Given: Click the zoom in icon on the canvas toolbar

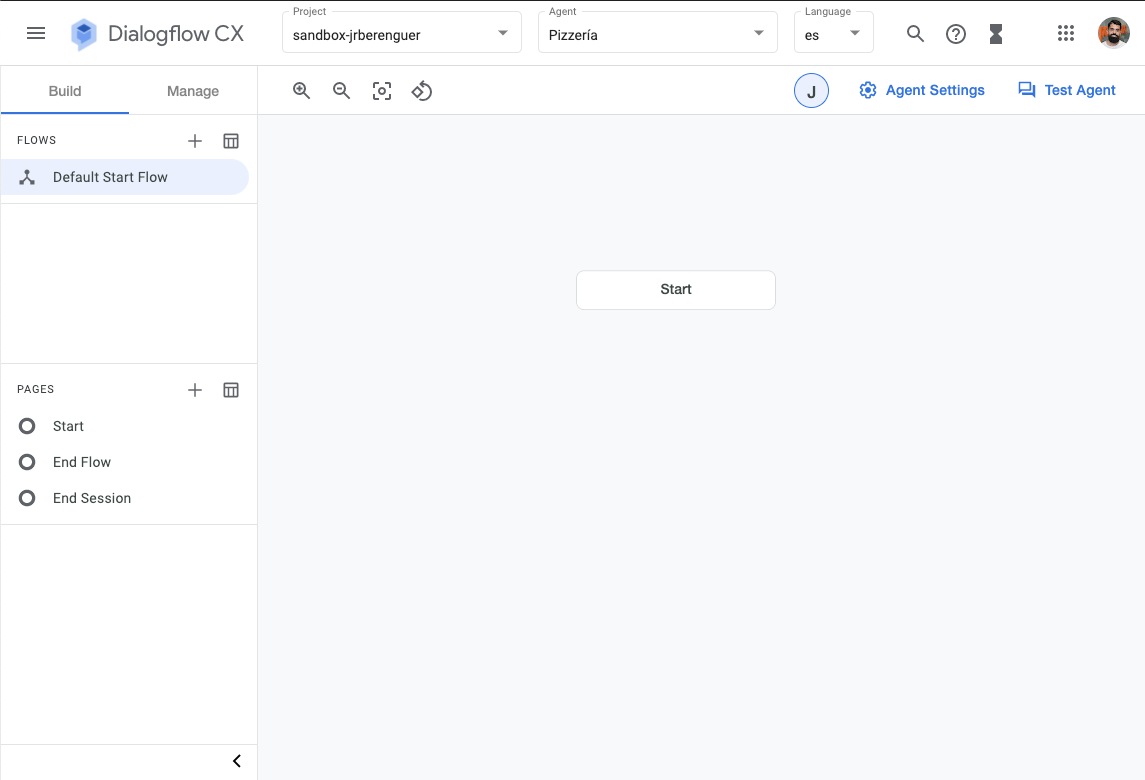Looking at the screenshot, I should pyautogui.click(x=301, y=90).
